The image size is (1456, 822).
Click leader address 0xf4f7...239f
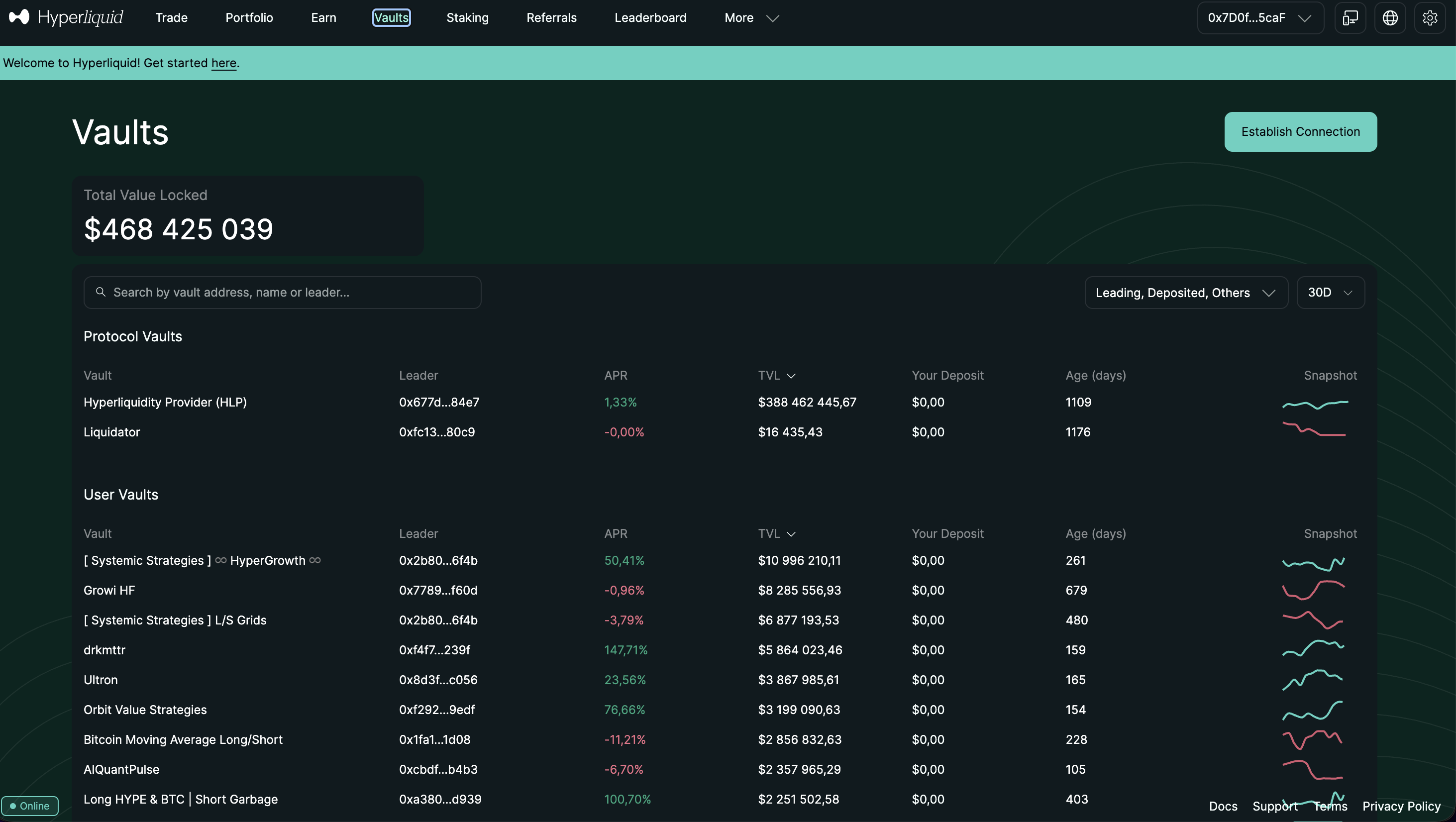pyautogui.click(x=434, y=650)
